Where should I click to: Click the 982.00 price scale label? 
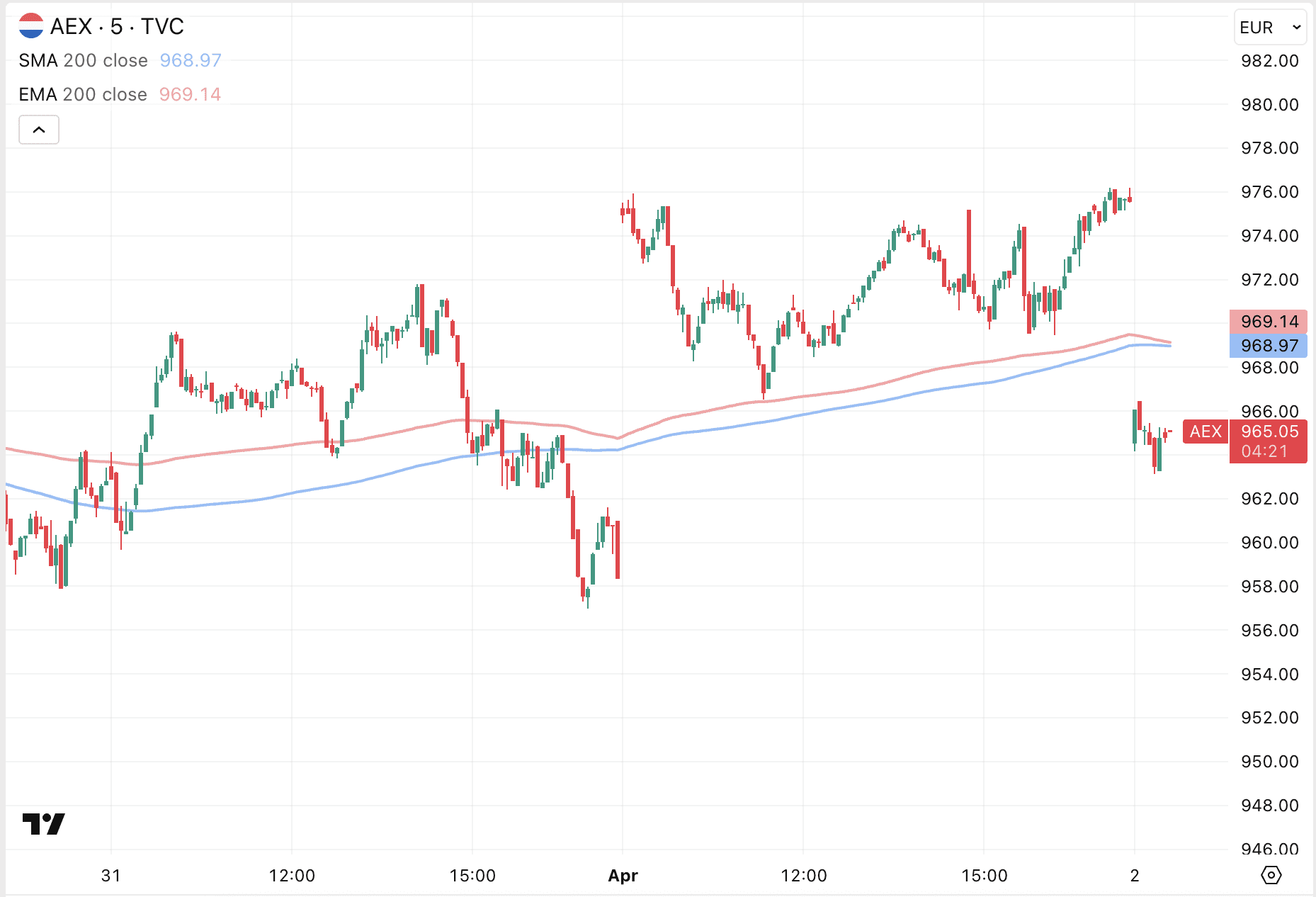pyautogui.click(x=1269, y=61)
